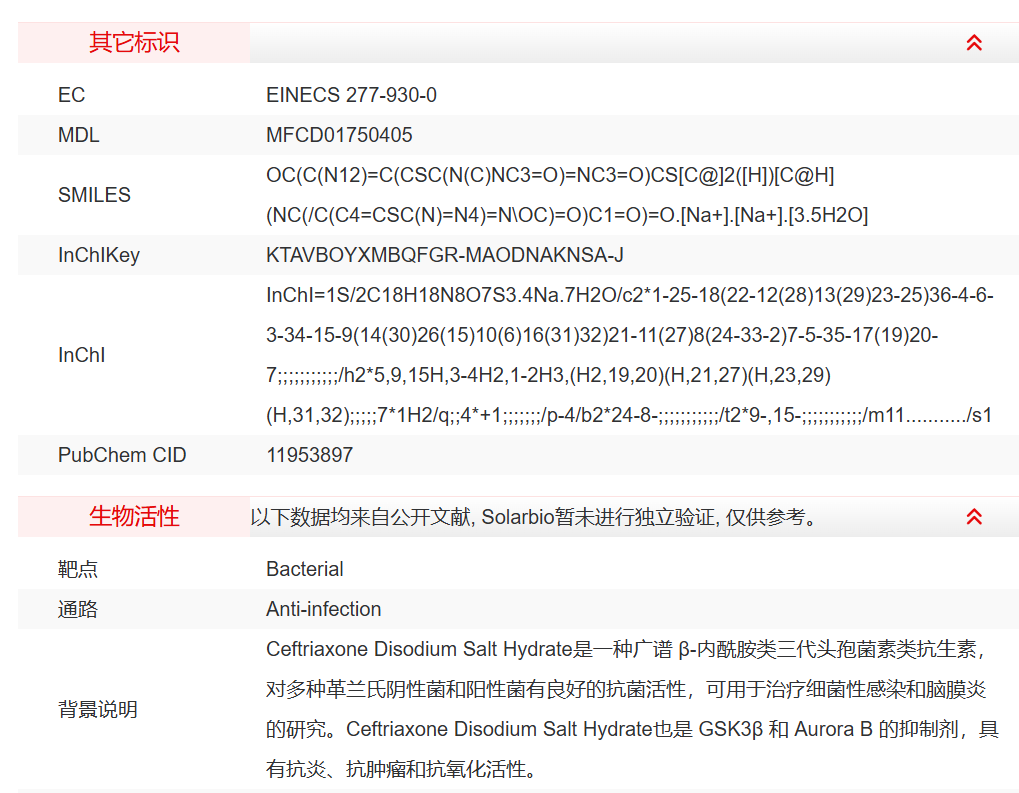The height and width of the screenshot is (793, 1019).
Task: Click the SMILES row label
Action: [94, 195]
